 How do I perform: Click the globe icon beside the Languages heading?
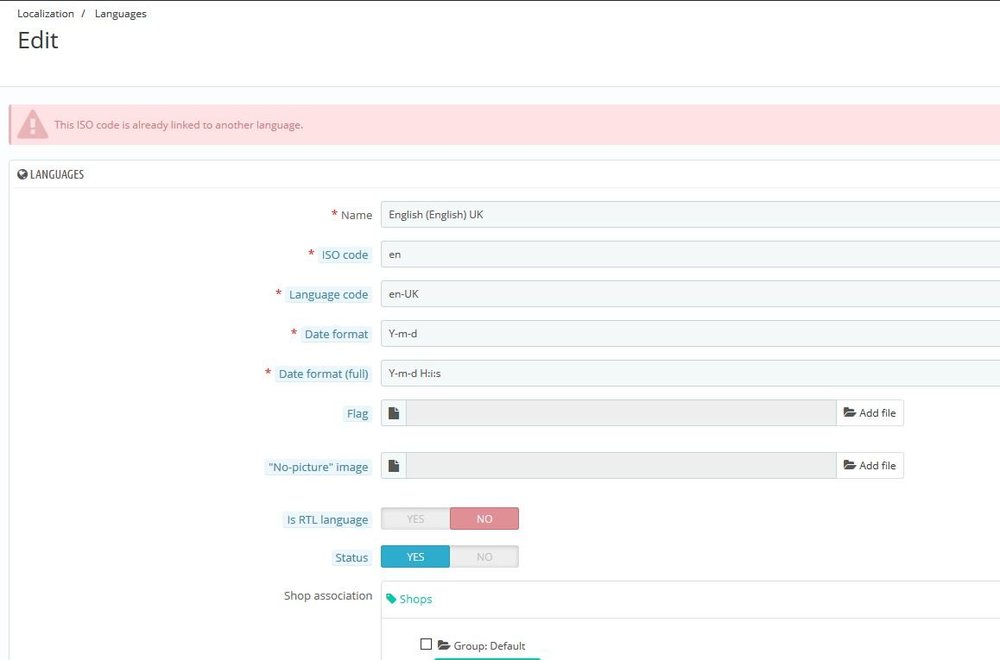click(x=23, y=174)
